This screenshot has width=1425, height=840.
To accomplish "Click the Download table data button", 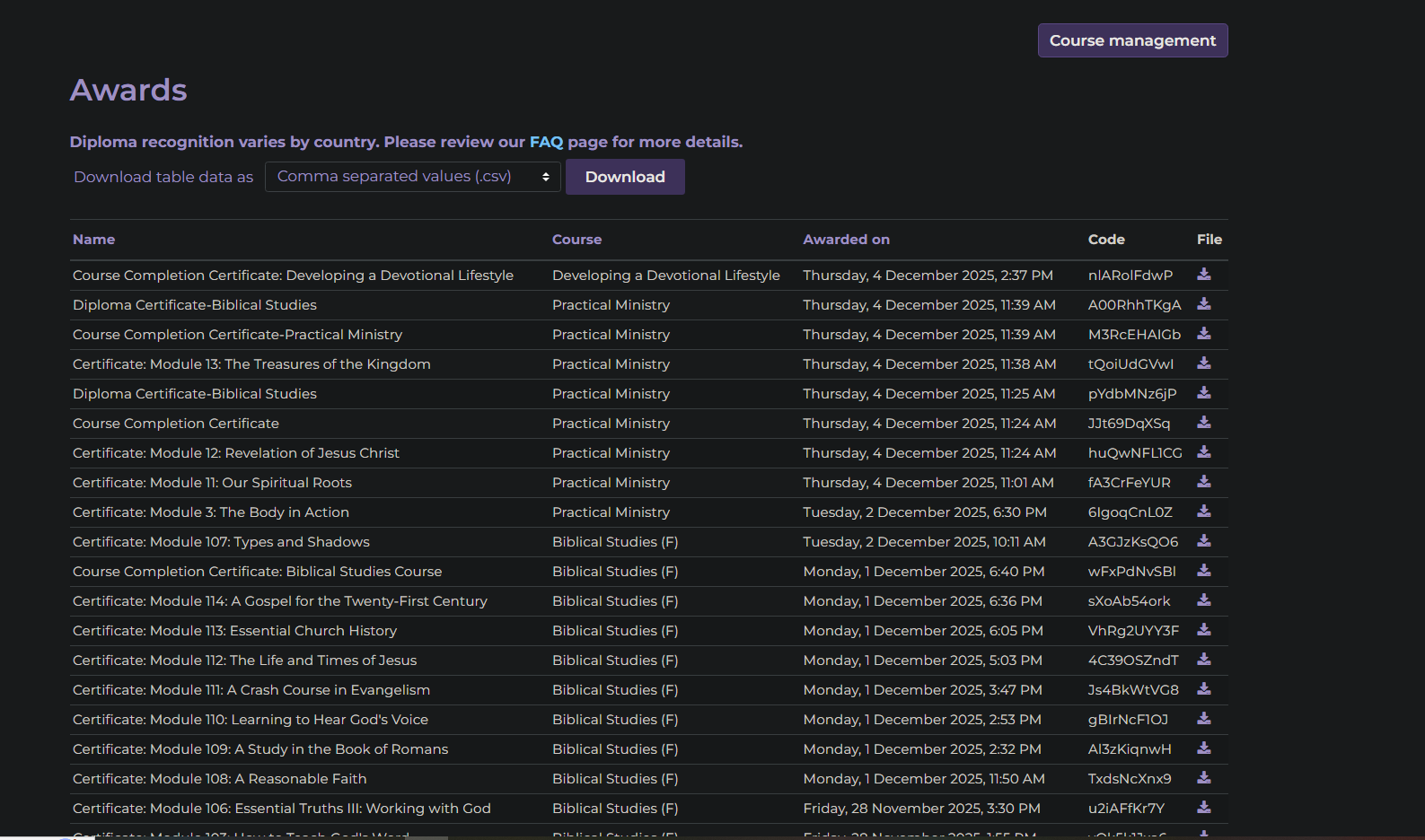I will (625, 177).
